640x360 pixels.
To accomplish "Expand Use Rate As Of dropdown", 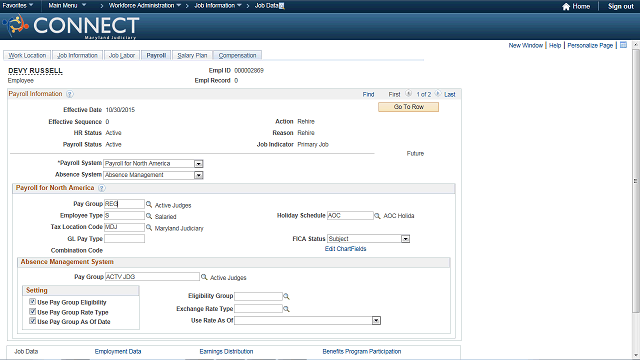I will coord(376,321).
